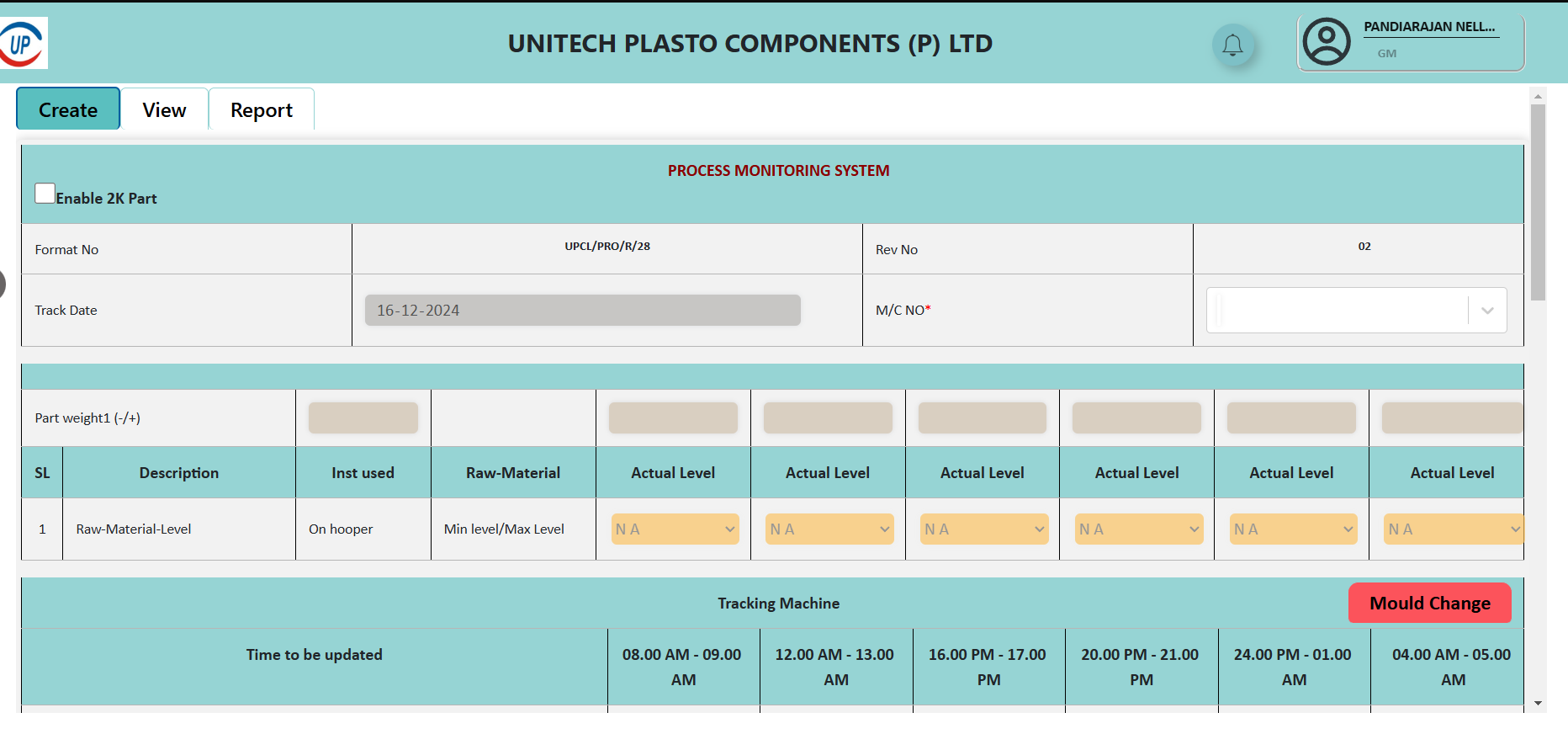The height and width of the screenshot is (734, 1568).
Task: Open first Raw-Material-Level N A dropdown
Action: pyautogui.click(x=675, y=529)
